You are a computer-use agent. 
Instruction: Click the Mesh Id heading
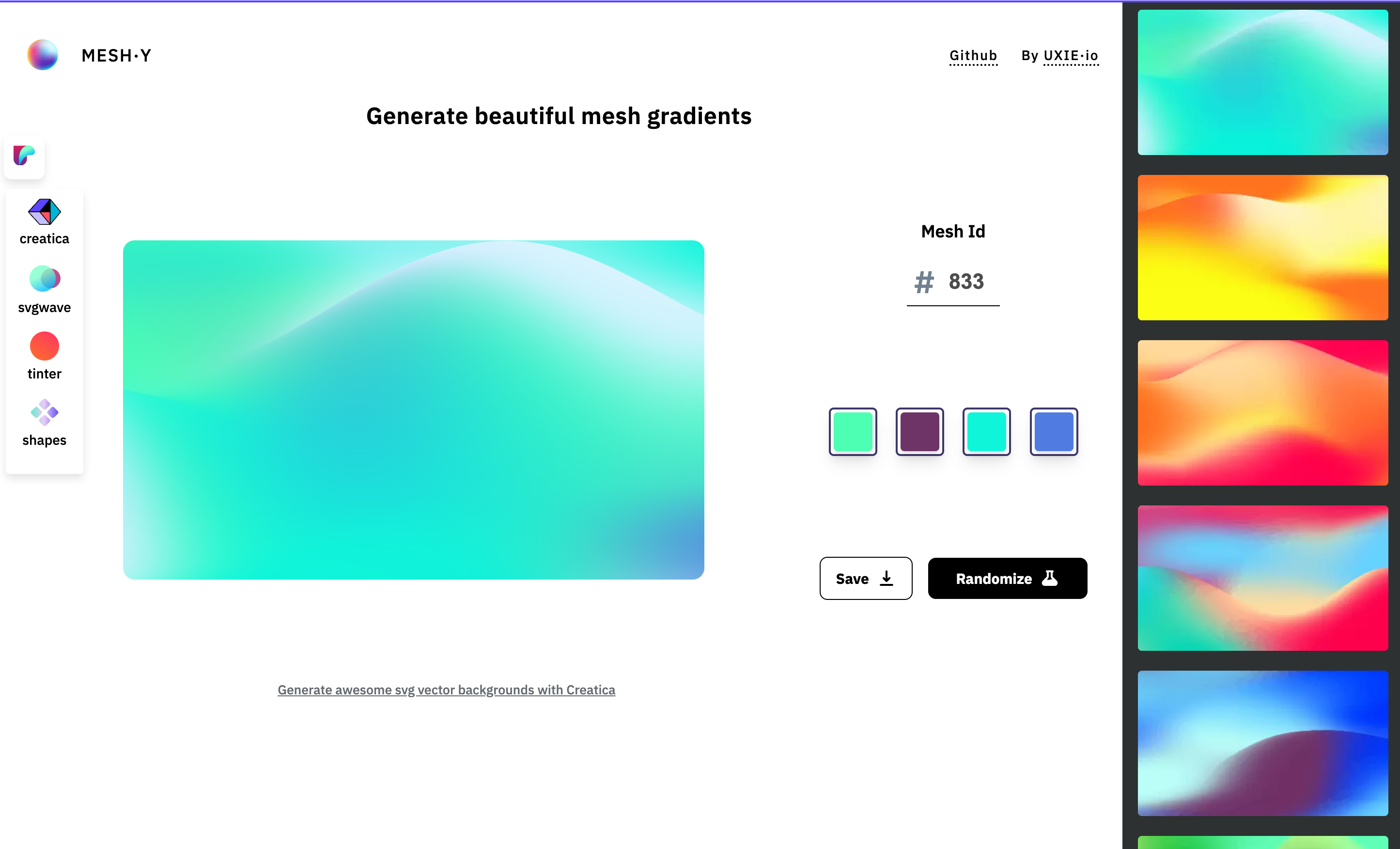953,231
